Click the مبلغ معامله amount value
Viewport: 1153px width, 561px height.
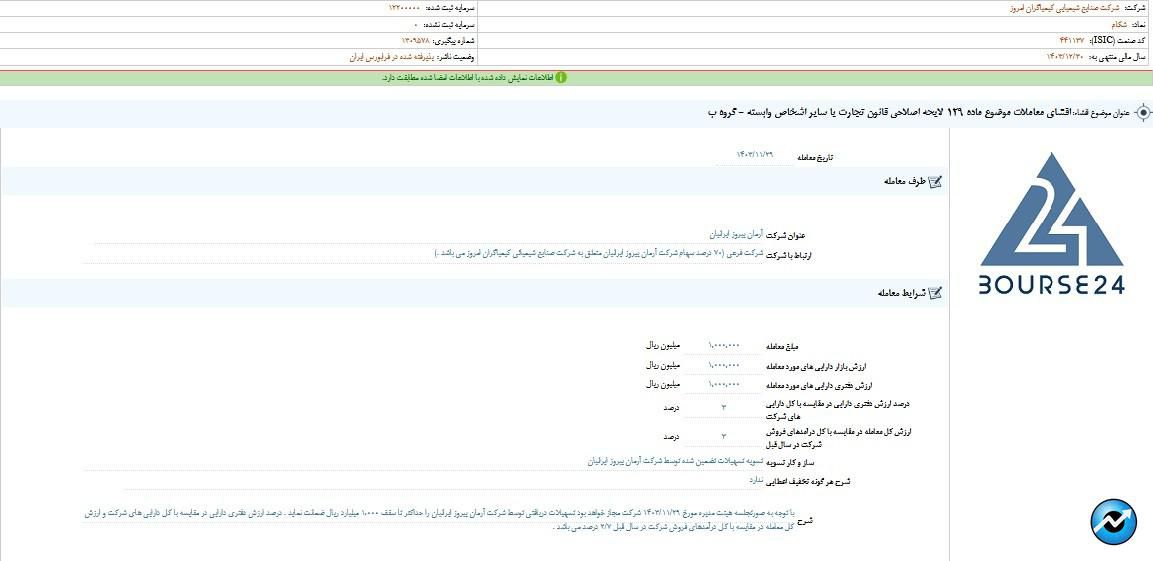tap(724, 346)
